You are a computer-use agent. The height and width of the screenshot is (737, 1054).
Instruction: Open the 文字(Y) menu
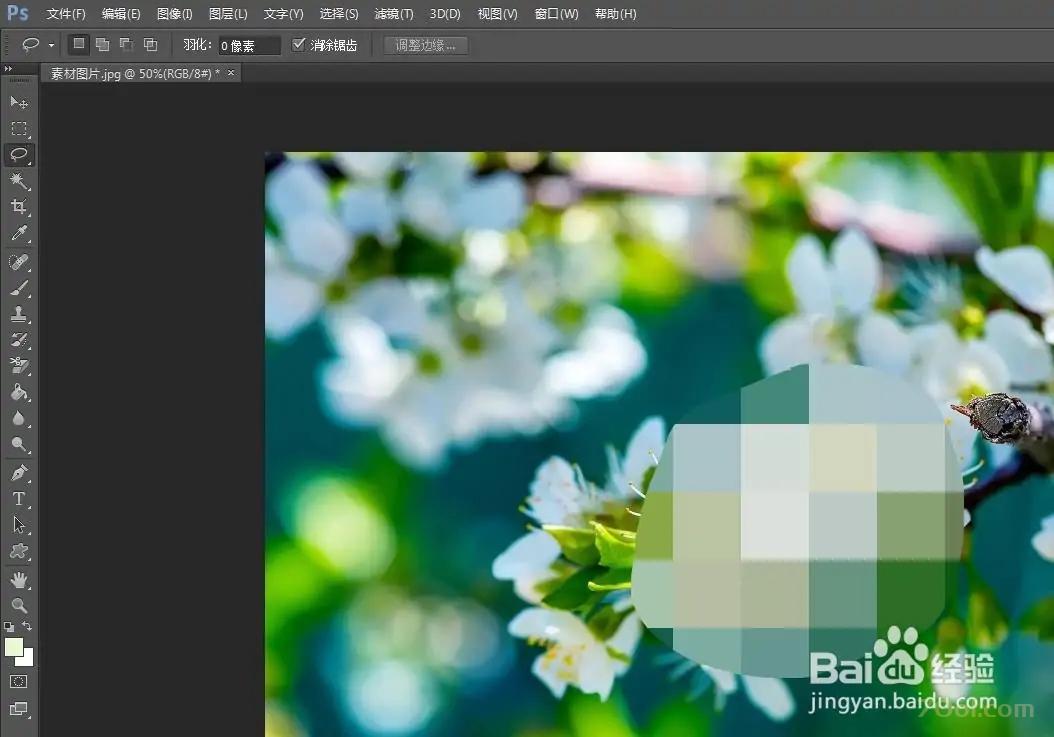(x=283, y=13)
